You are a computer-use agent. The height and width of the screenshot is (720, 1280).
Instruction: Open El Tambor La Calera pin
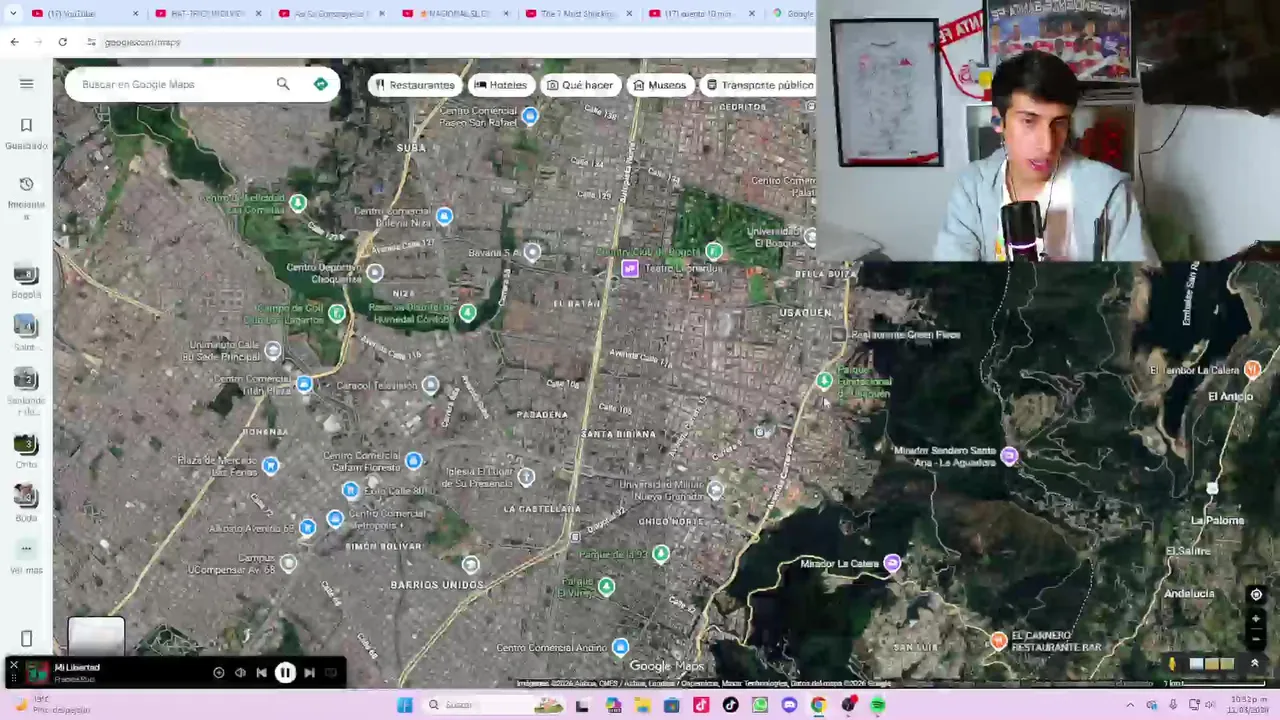point(1252,370)
